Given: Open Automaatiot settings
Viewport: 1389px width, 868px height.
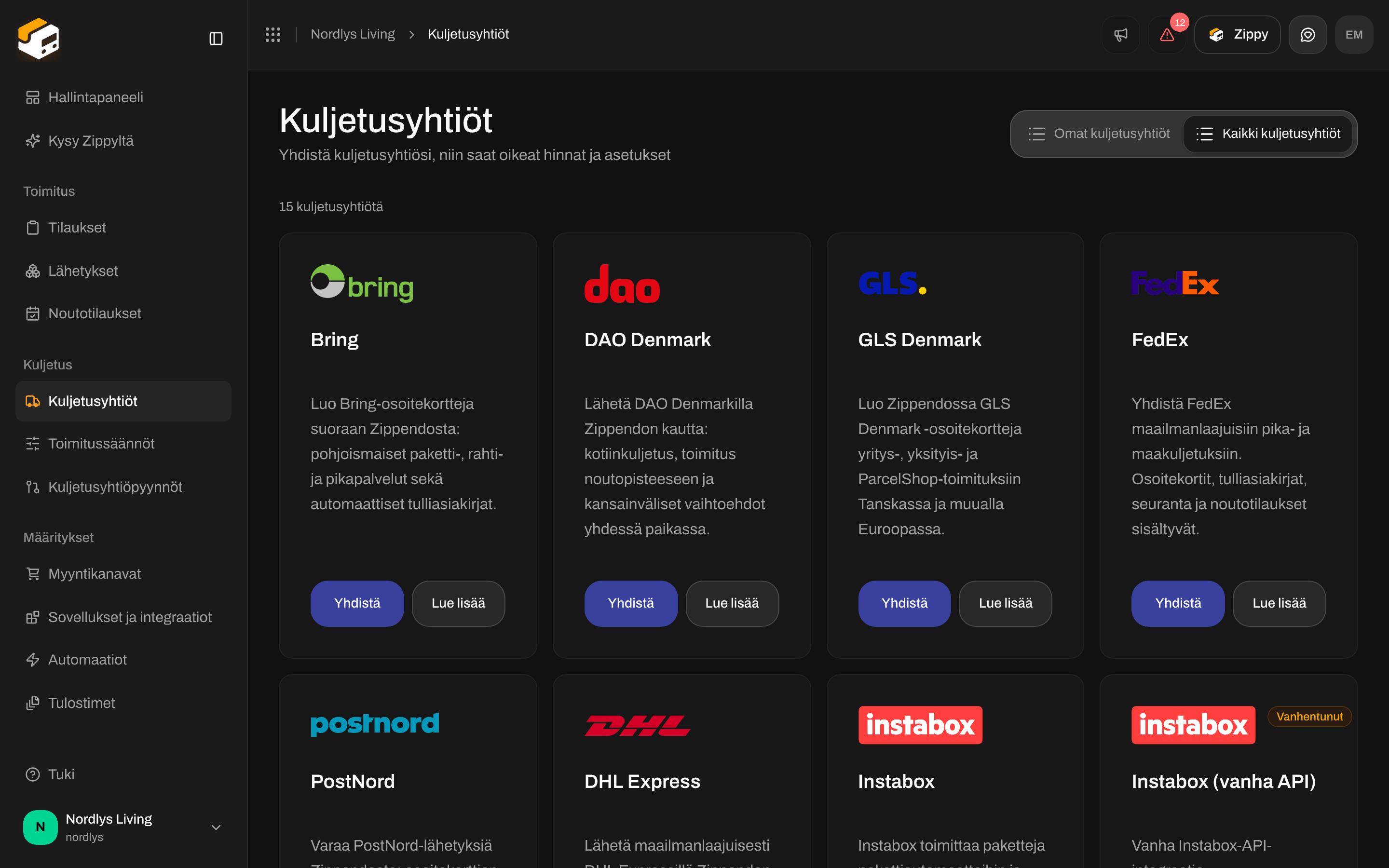Looking at the screenshot, I should pyautogui.click(x=123, y=660).
